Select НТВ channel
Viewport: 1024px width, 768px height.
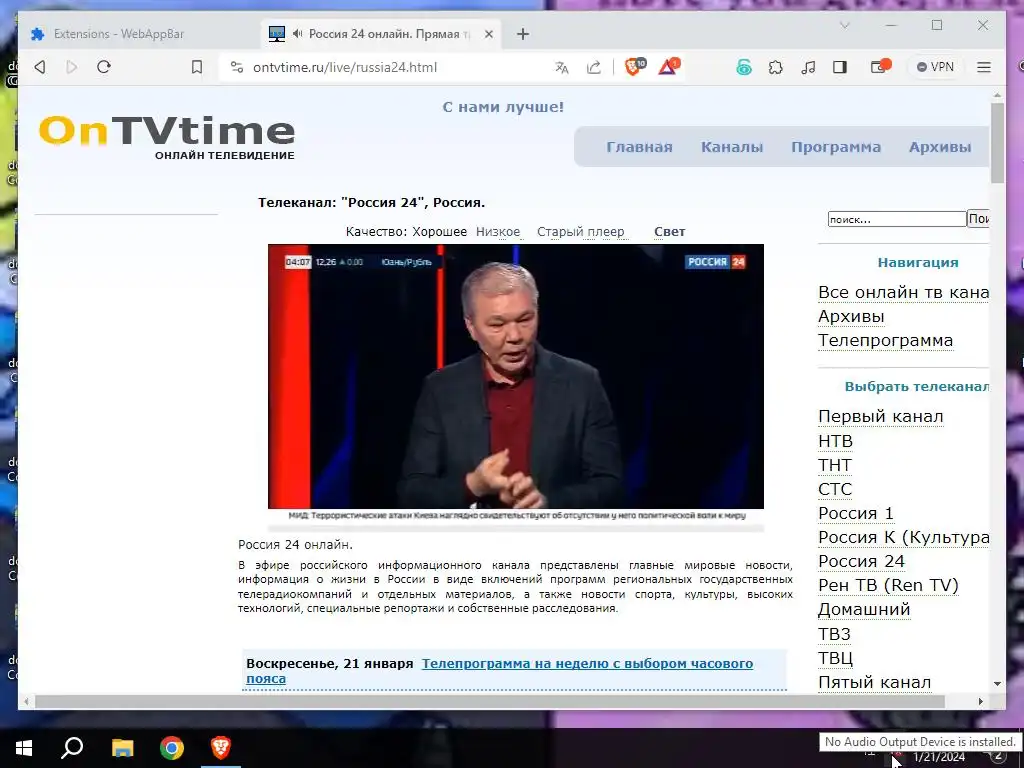(x=835, y=441)
